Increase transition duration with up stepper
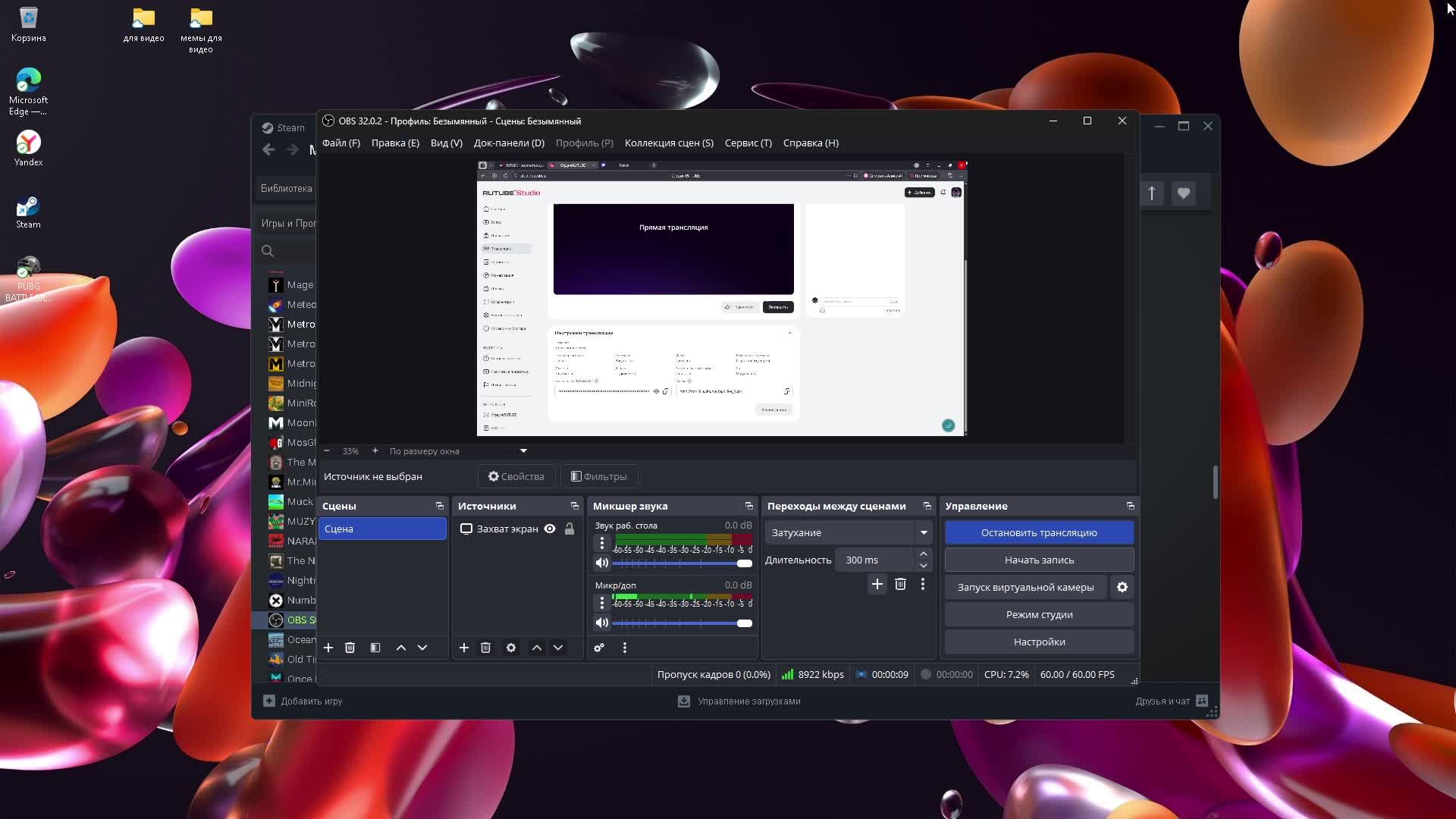The width and height of the screenshot is (1456, 819). click(923, 554)
